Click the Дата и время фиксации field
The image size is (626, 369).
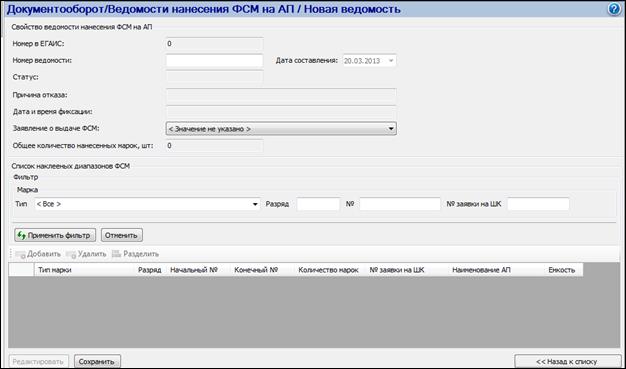click(281, 112)
